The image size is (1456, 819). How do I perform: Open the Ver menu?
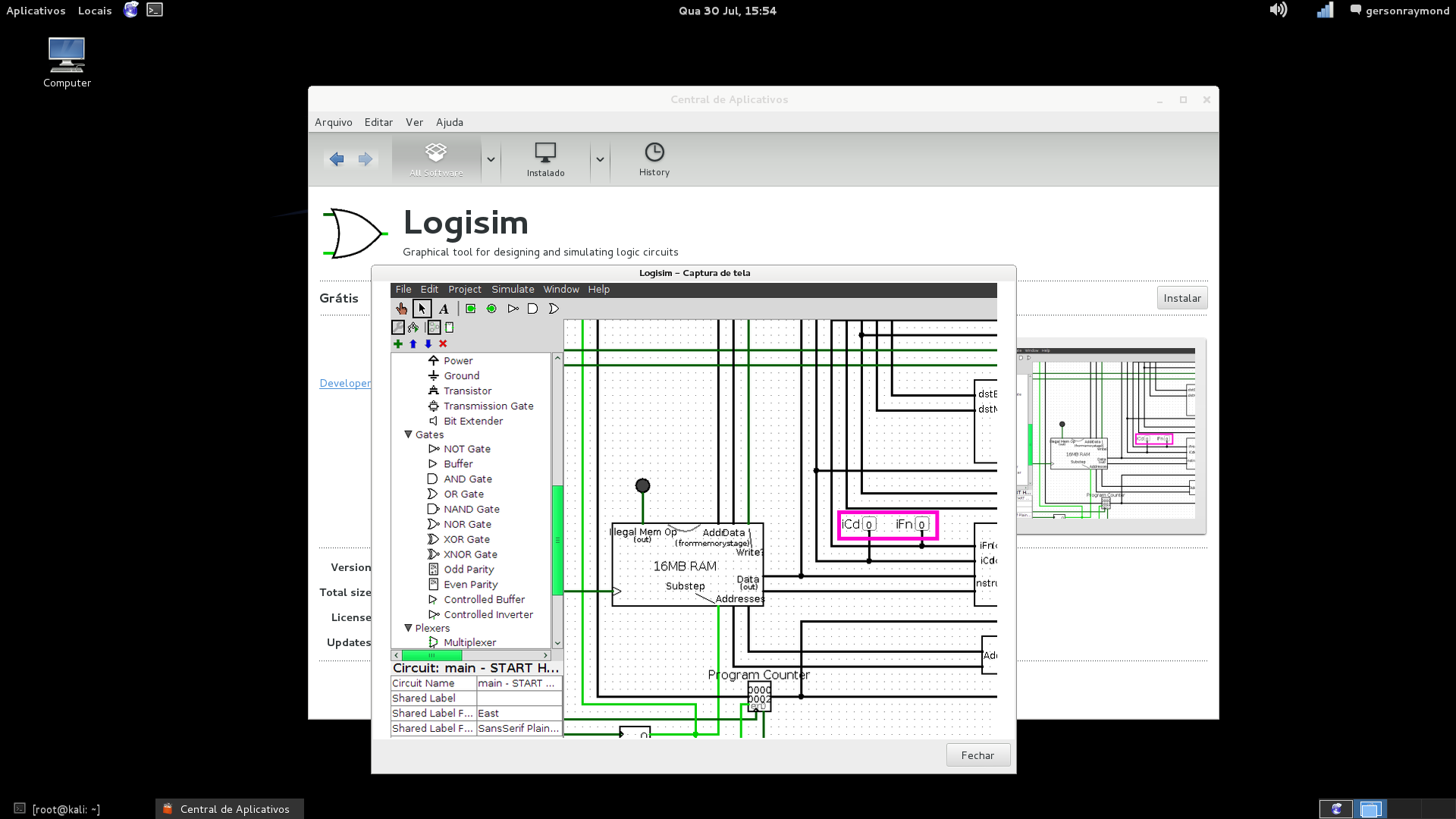[414, 122]
